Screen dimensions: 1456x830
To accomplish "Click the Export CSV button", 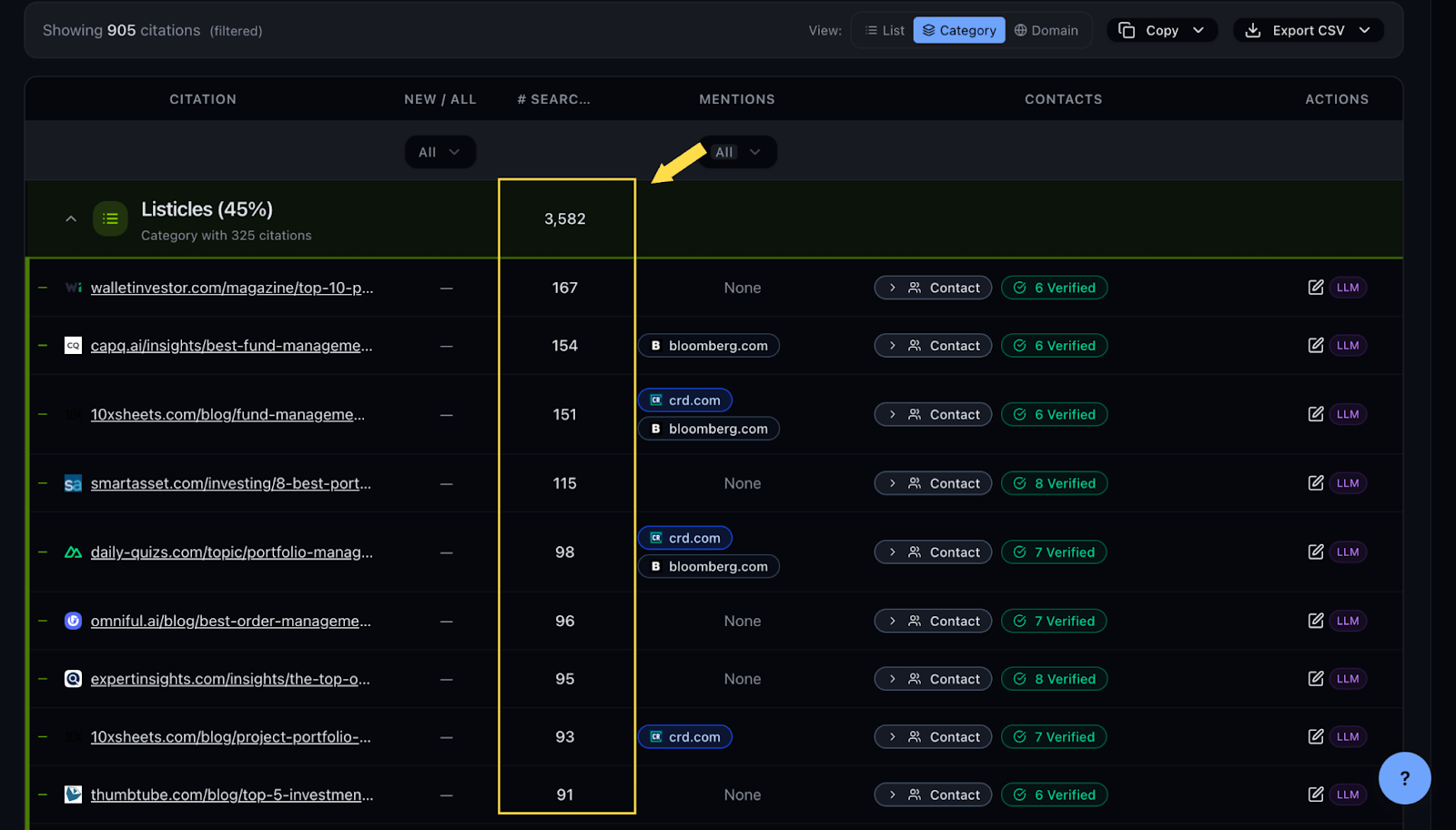I will click(x=1308, y=30).
